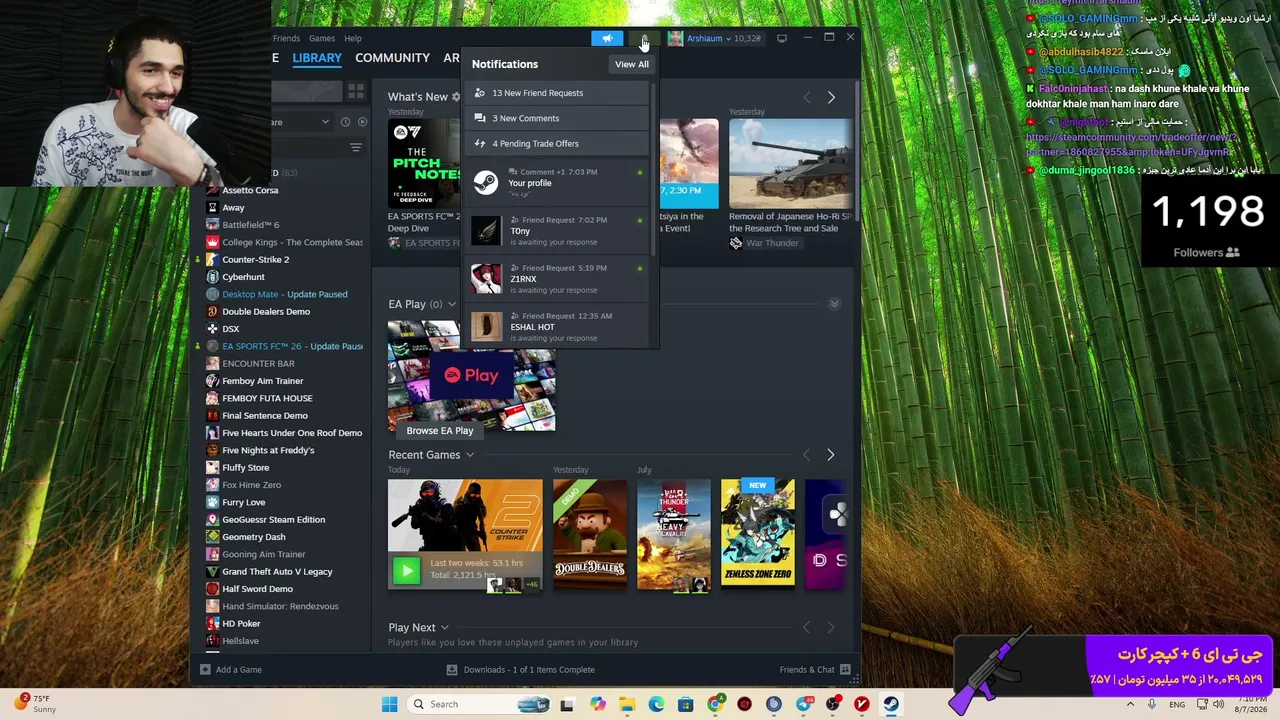
Task: Switch to the LIBRARY tab
Action: [x=317, y=58]
